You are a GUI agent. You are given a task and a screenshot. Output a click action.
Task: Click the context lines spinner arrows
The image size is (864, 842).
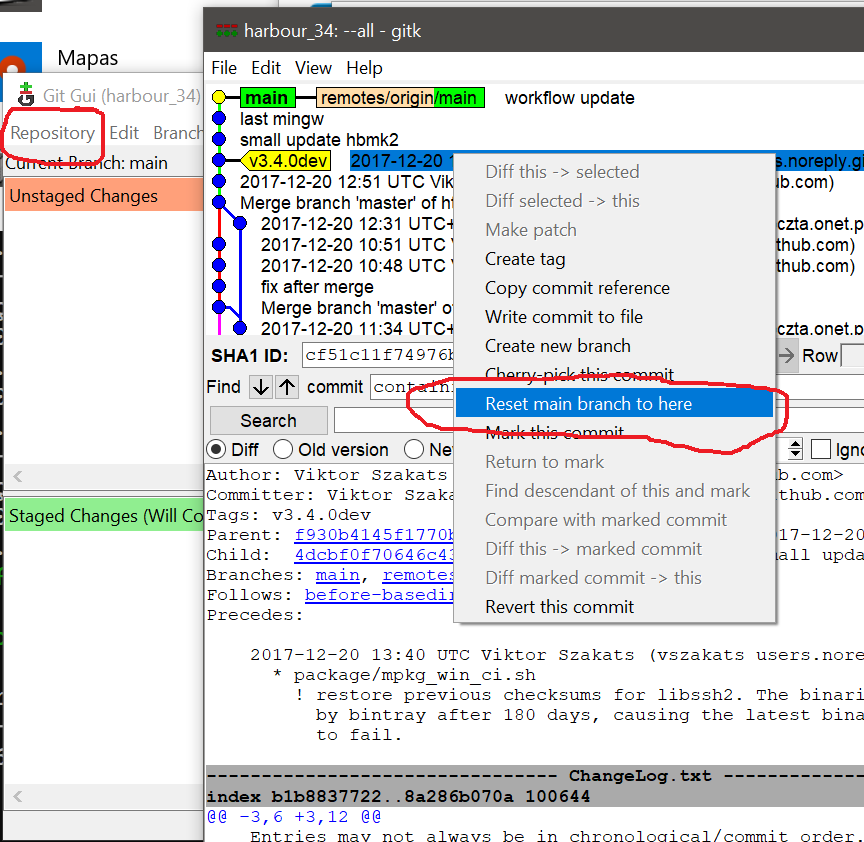pos(795,450)
